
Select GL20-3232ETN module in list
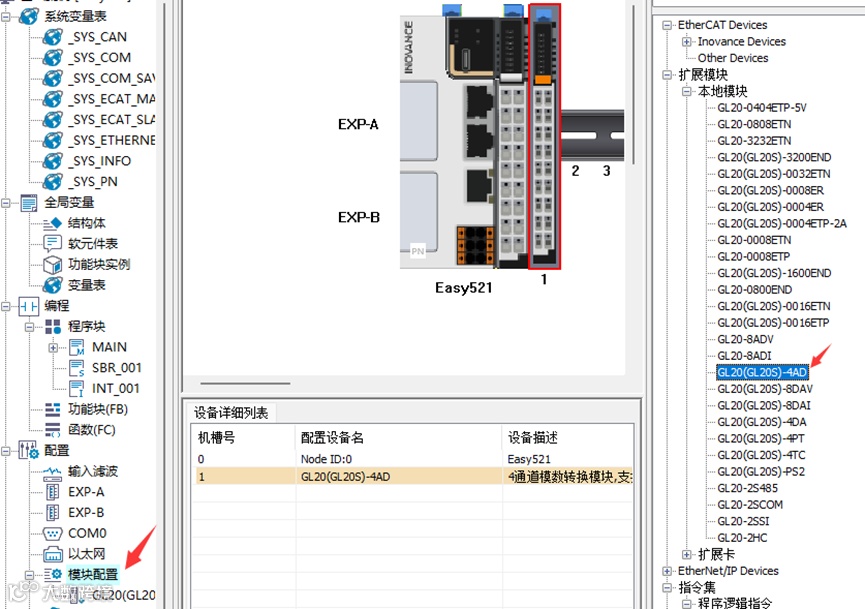point(754,141)
